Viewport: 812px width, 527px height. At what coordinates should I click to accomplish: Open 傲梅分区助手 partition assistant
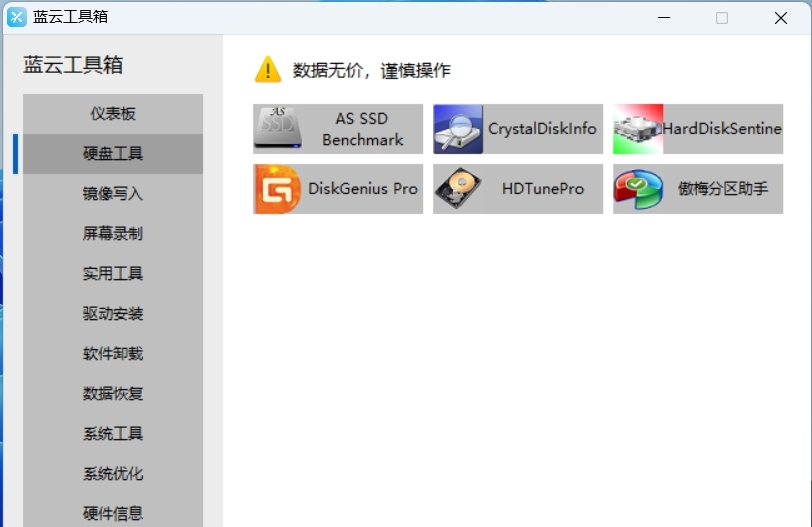click(x=698, y=189)
